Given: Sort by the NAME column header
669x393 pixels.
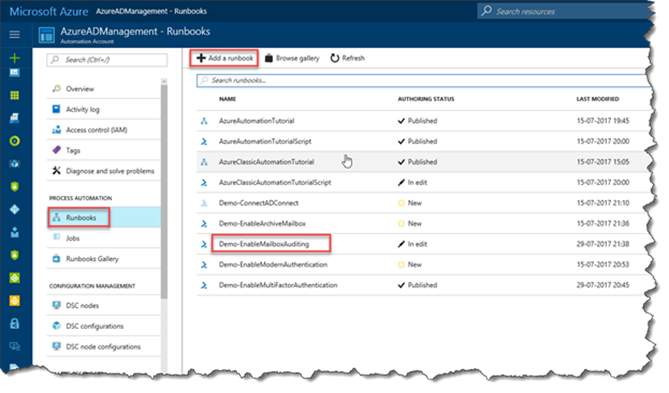Looking at the screenshot, I should pos(227,99).
